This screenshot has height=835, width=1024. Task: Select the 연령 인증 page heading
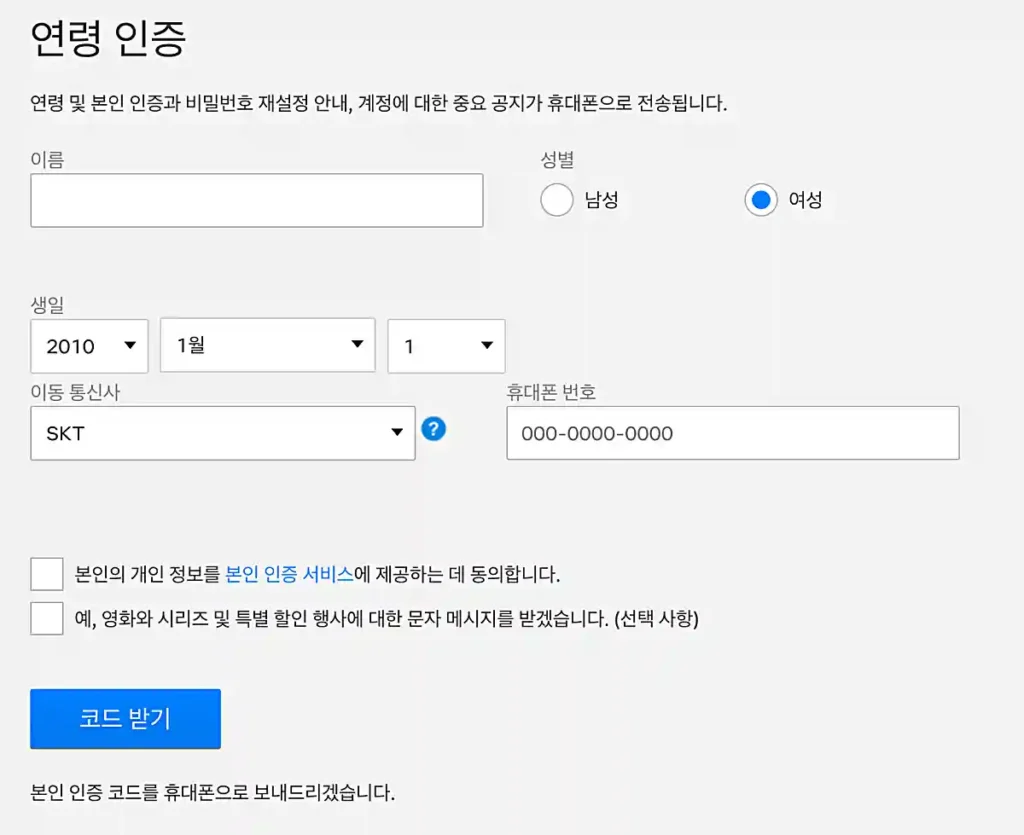(105, 36)
